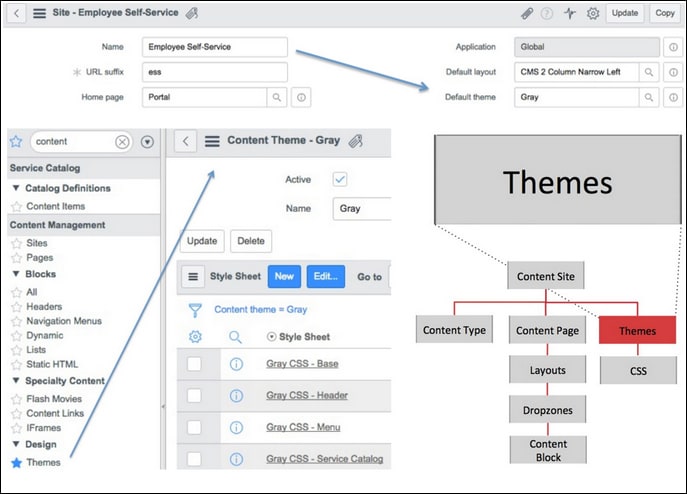Collapse the Specialty Content section

16,380
